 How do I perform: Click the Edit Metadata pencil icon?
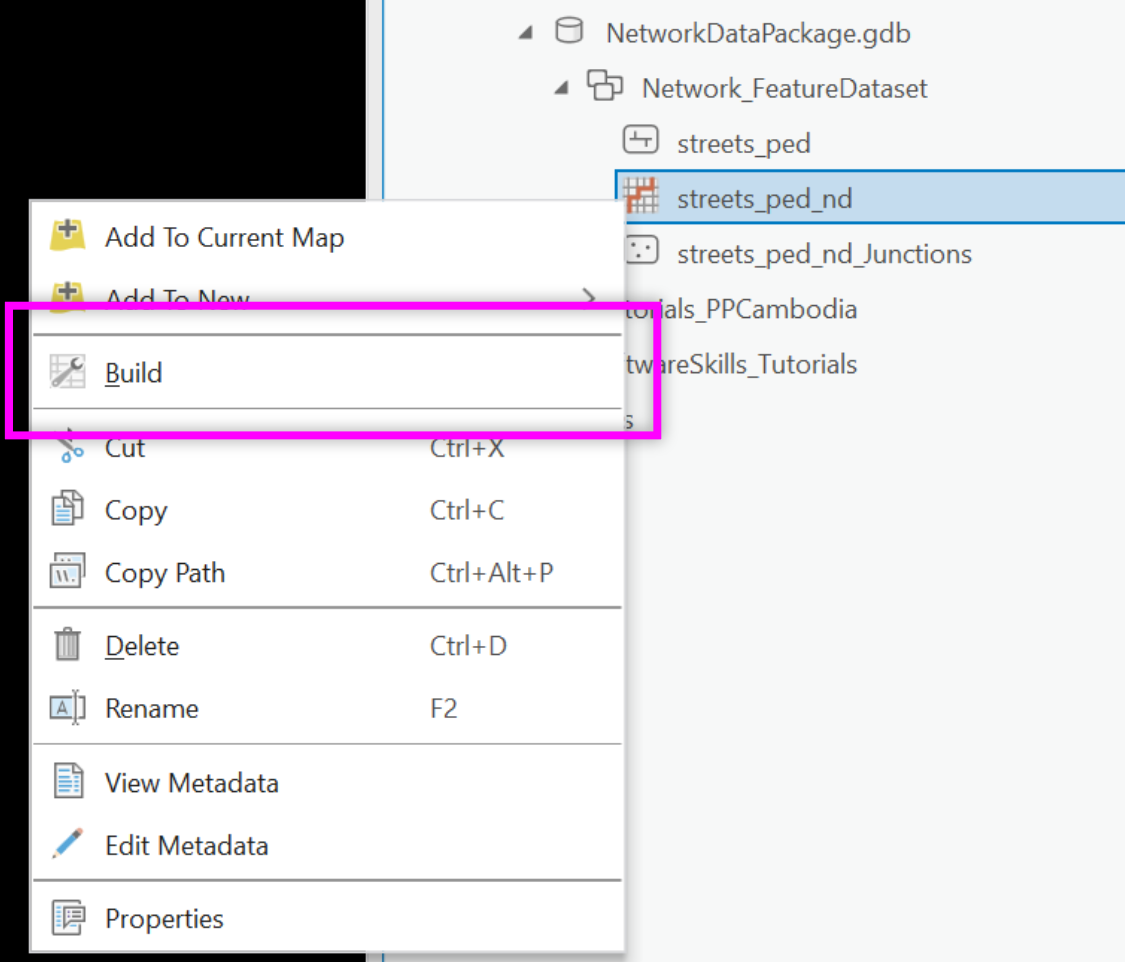68,845
